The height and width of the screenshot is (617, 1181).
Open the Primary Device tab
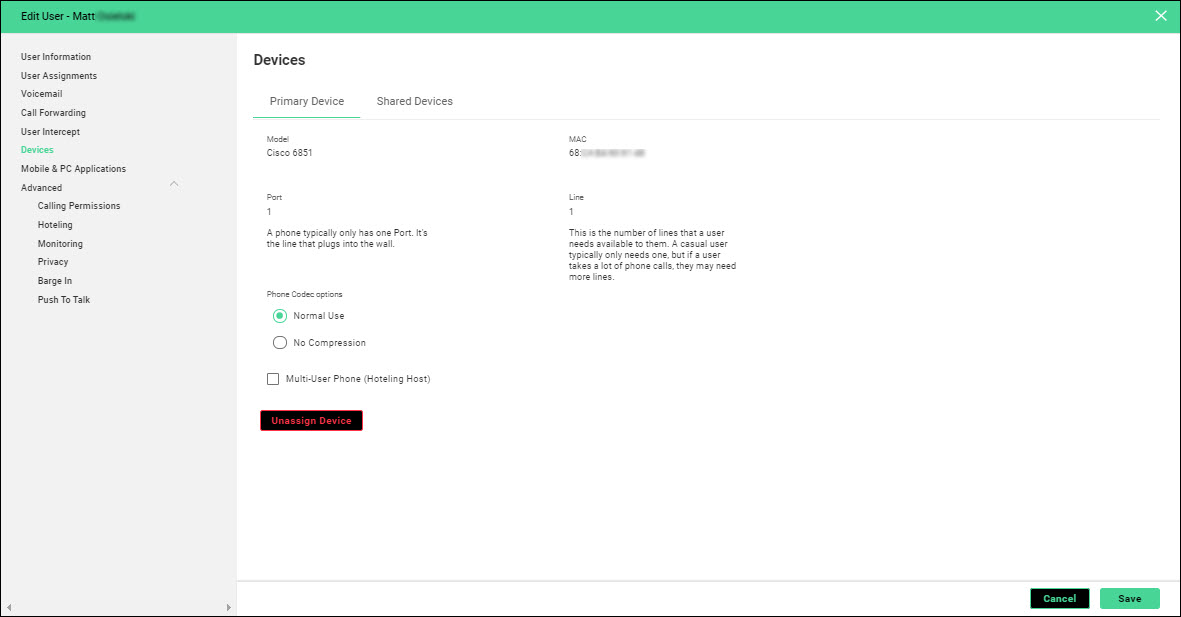point(307,101)
